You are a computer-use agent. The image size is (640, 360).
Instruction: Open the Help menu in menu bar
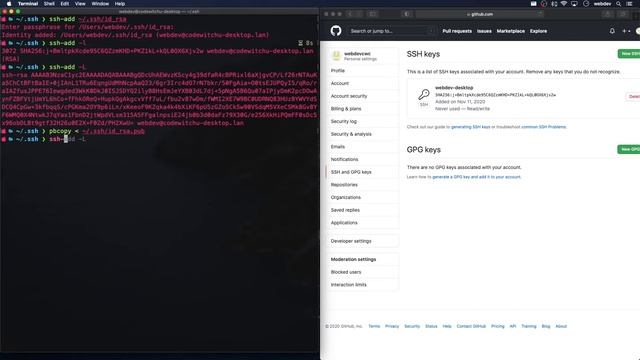[120, 4]
